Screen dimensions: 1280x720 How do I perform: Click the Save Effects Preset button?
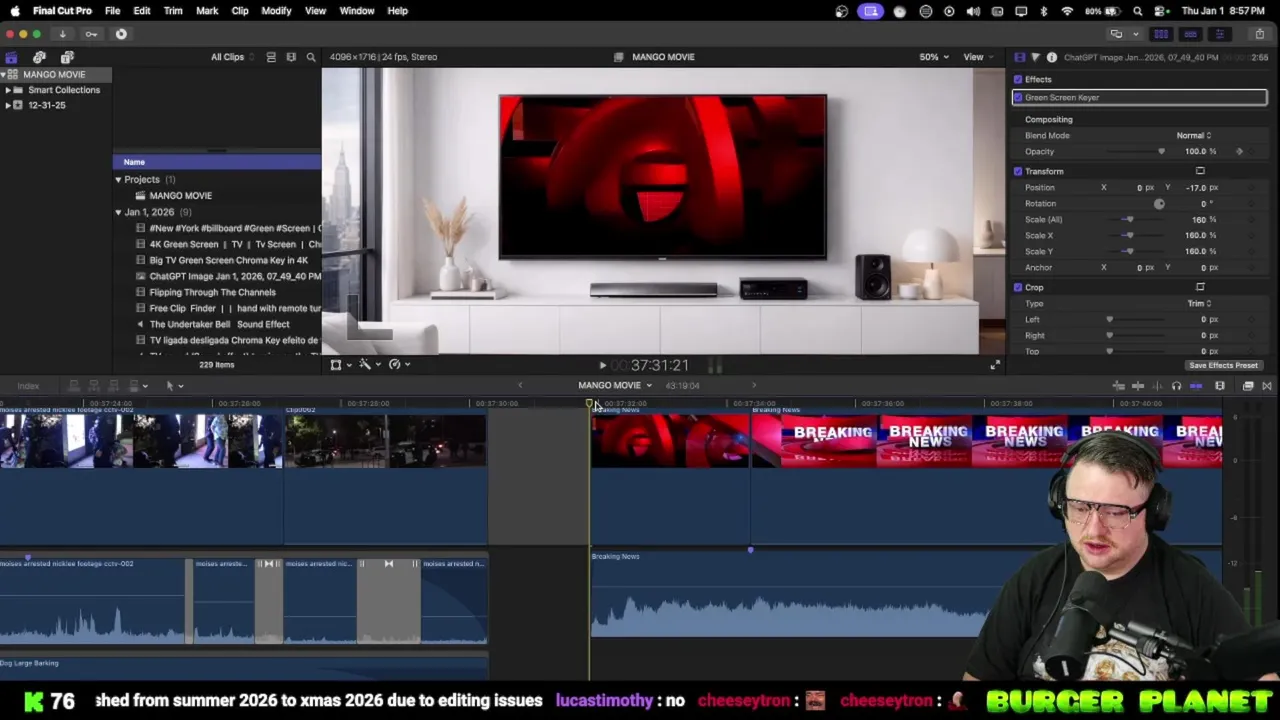click(x=1223, y=365)
